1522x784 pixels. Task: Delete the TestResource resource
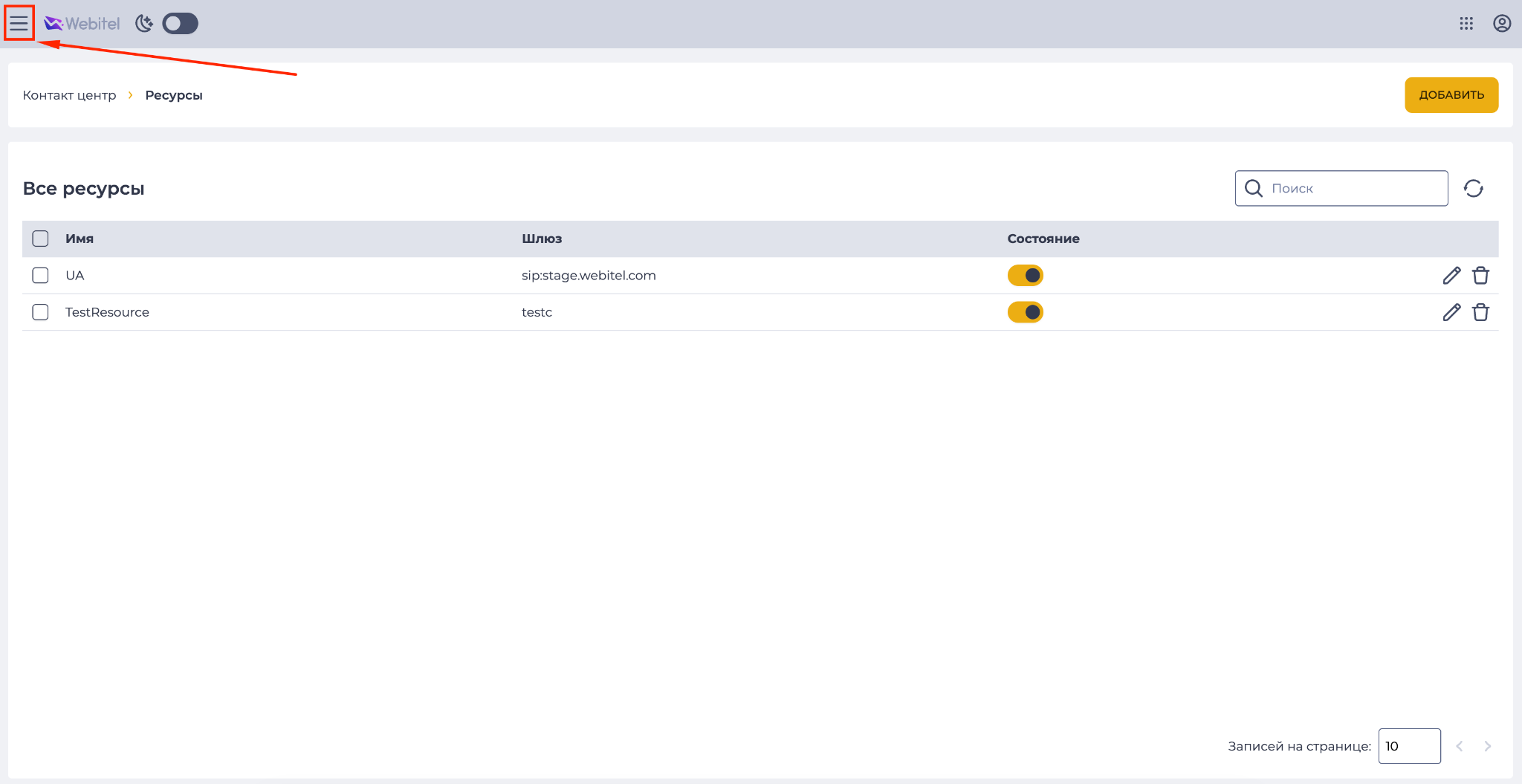point(1480,312)
